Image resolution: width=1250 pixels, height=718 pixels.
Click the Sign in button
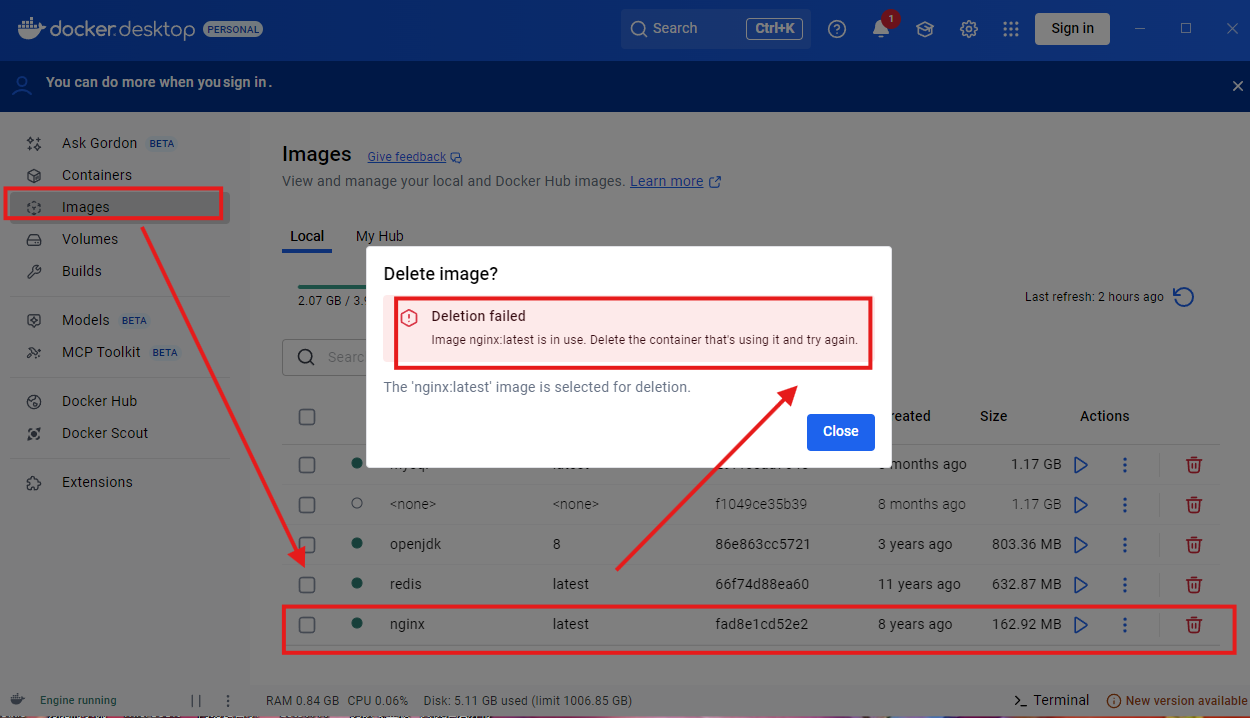[x=1072, y=28]
